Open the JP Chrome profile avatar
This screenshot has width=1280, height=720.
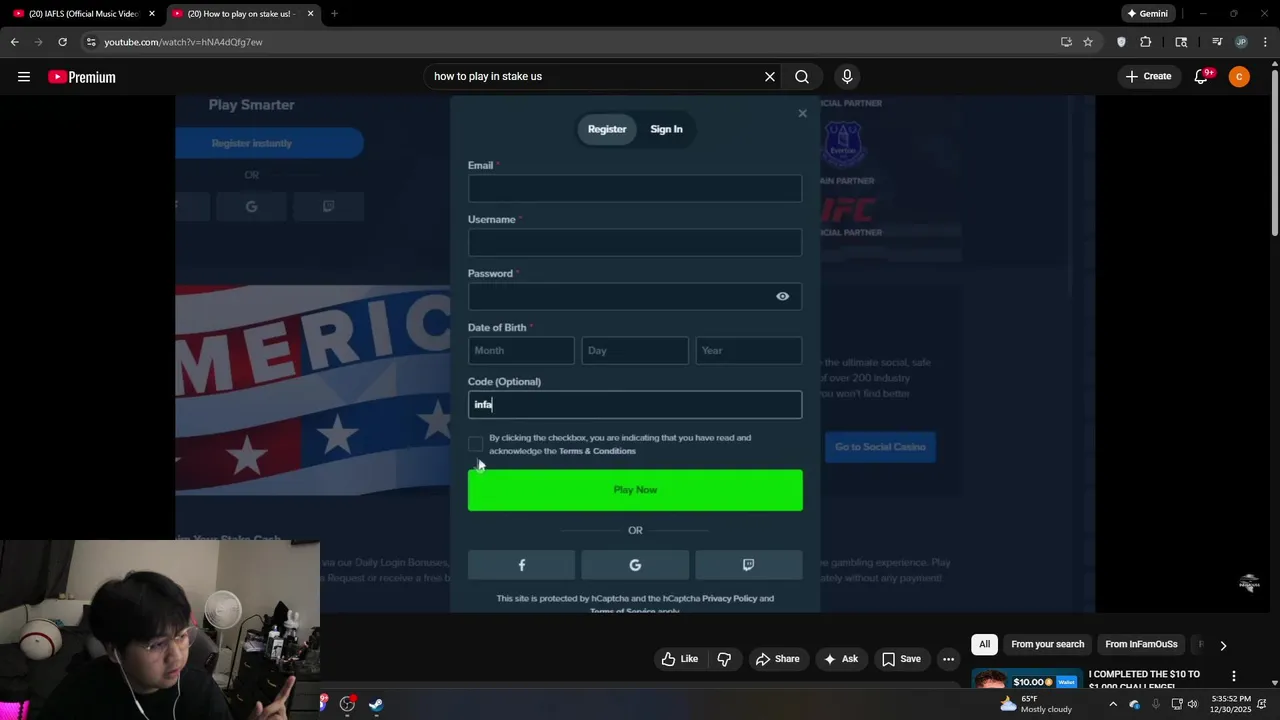tap(1241, 42)
